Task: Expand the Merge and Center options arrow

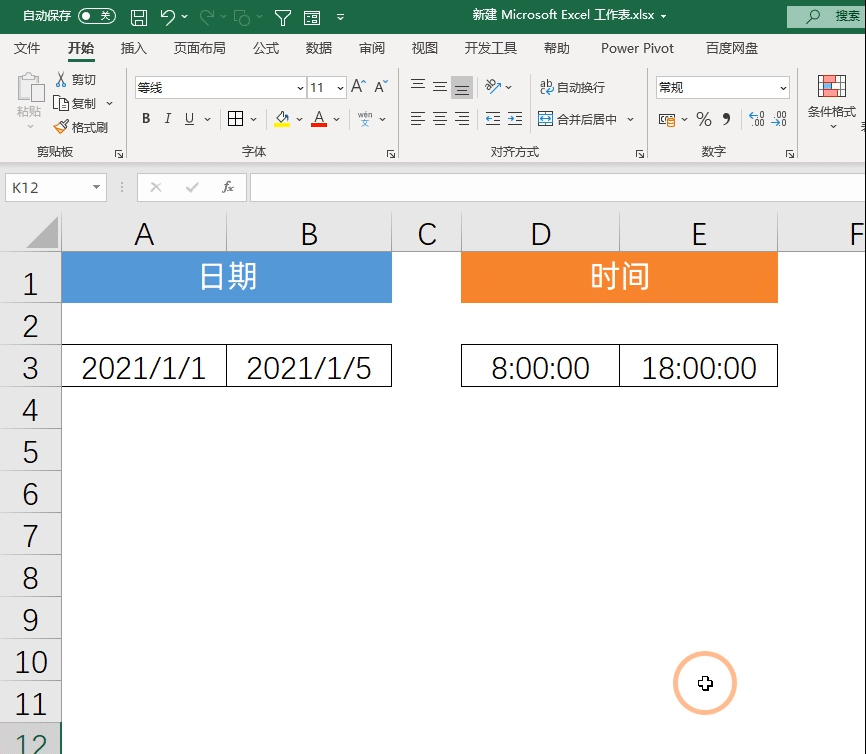Action: 630,119
